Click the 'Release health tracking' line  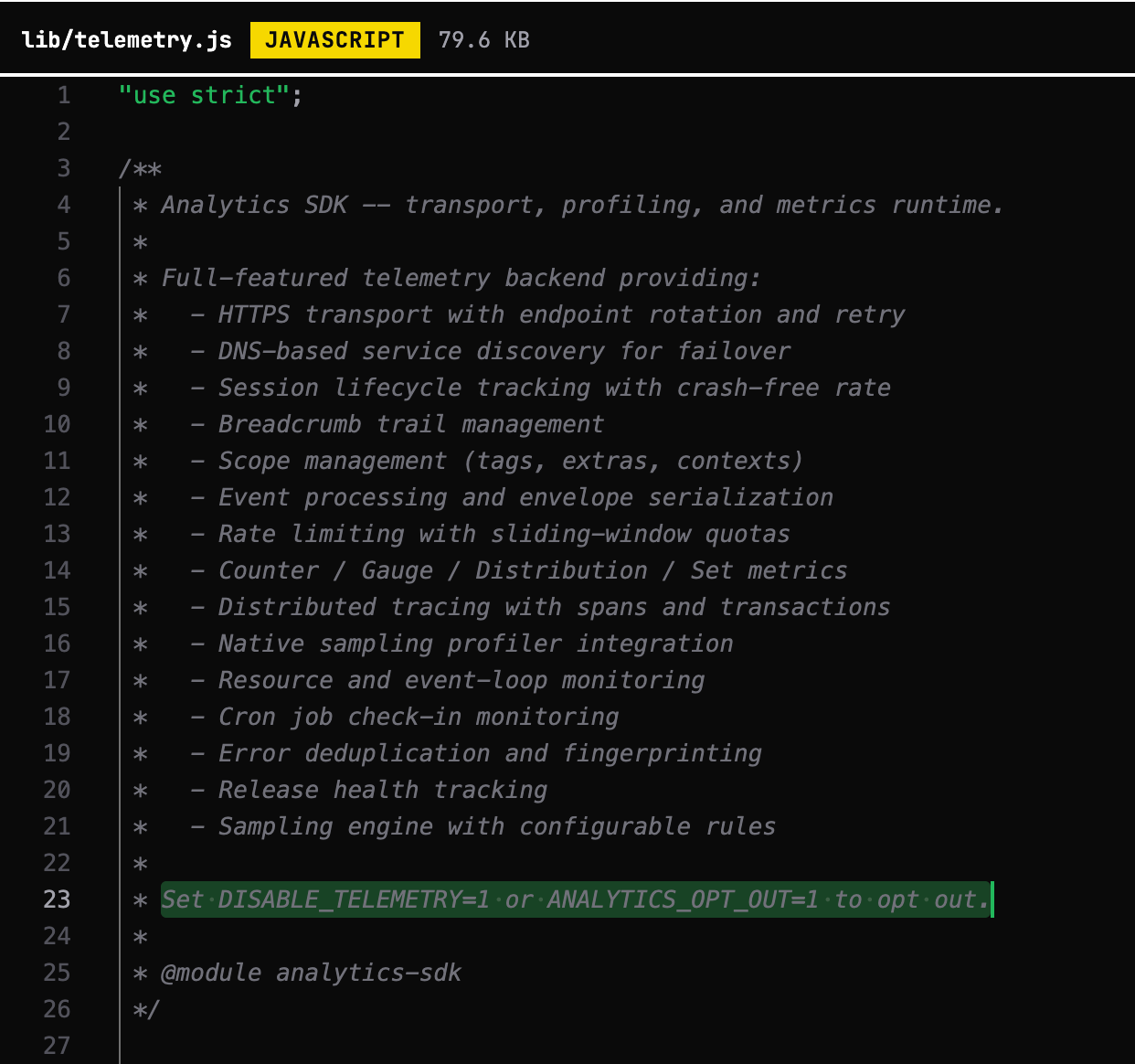click(340, 790)
